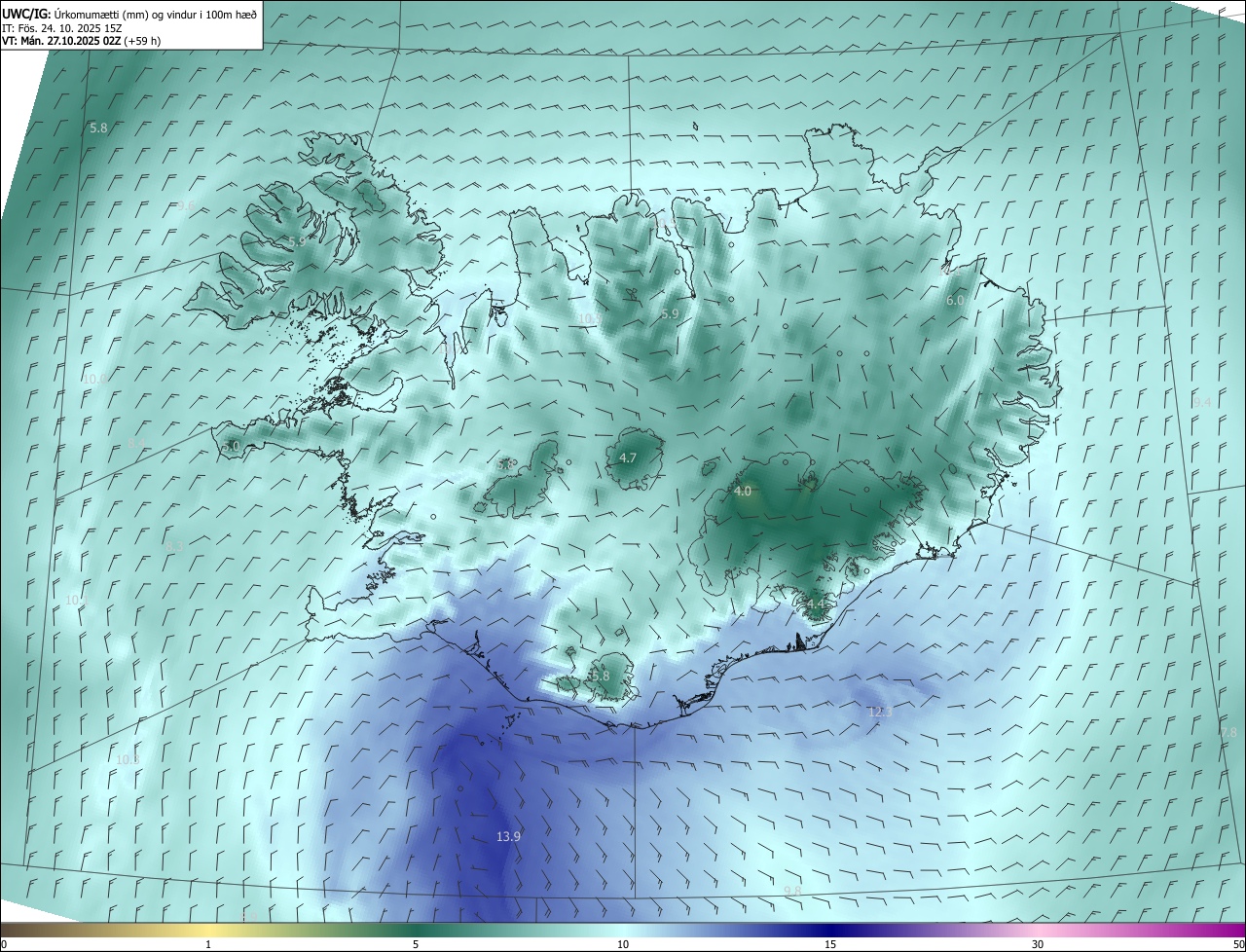Click the 8.4 value label west of Snæfellsnes
1246x952 pixels.
click(x=135, y=443)
